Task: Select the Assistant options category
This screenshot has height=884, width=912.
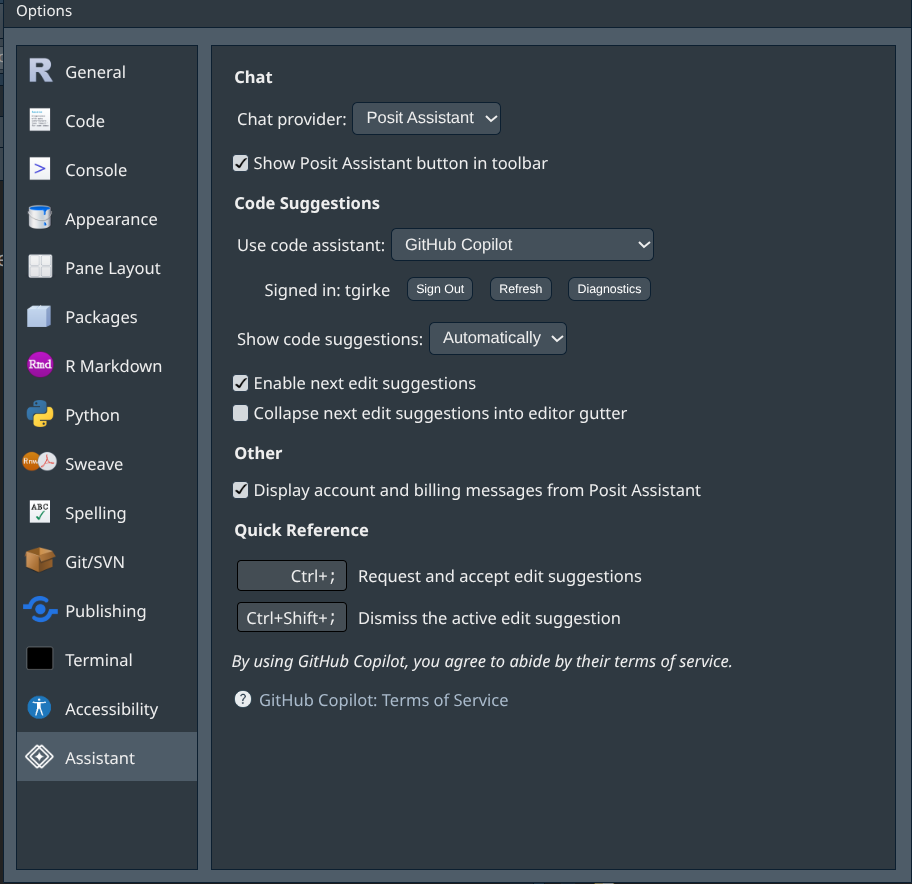Action: tap(107, 757)
